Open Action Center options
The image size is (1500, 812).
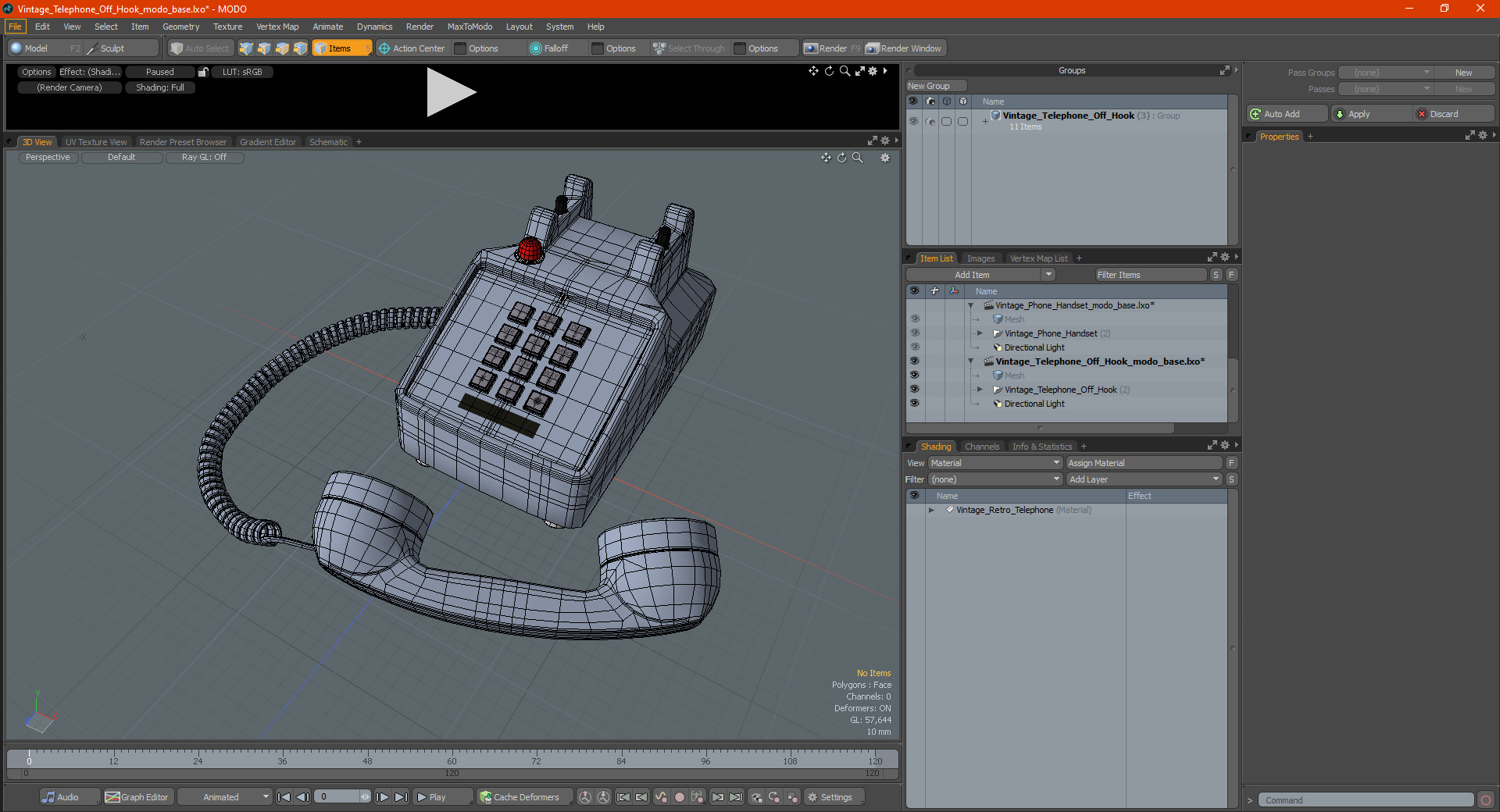tap(412, 48)
